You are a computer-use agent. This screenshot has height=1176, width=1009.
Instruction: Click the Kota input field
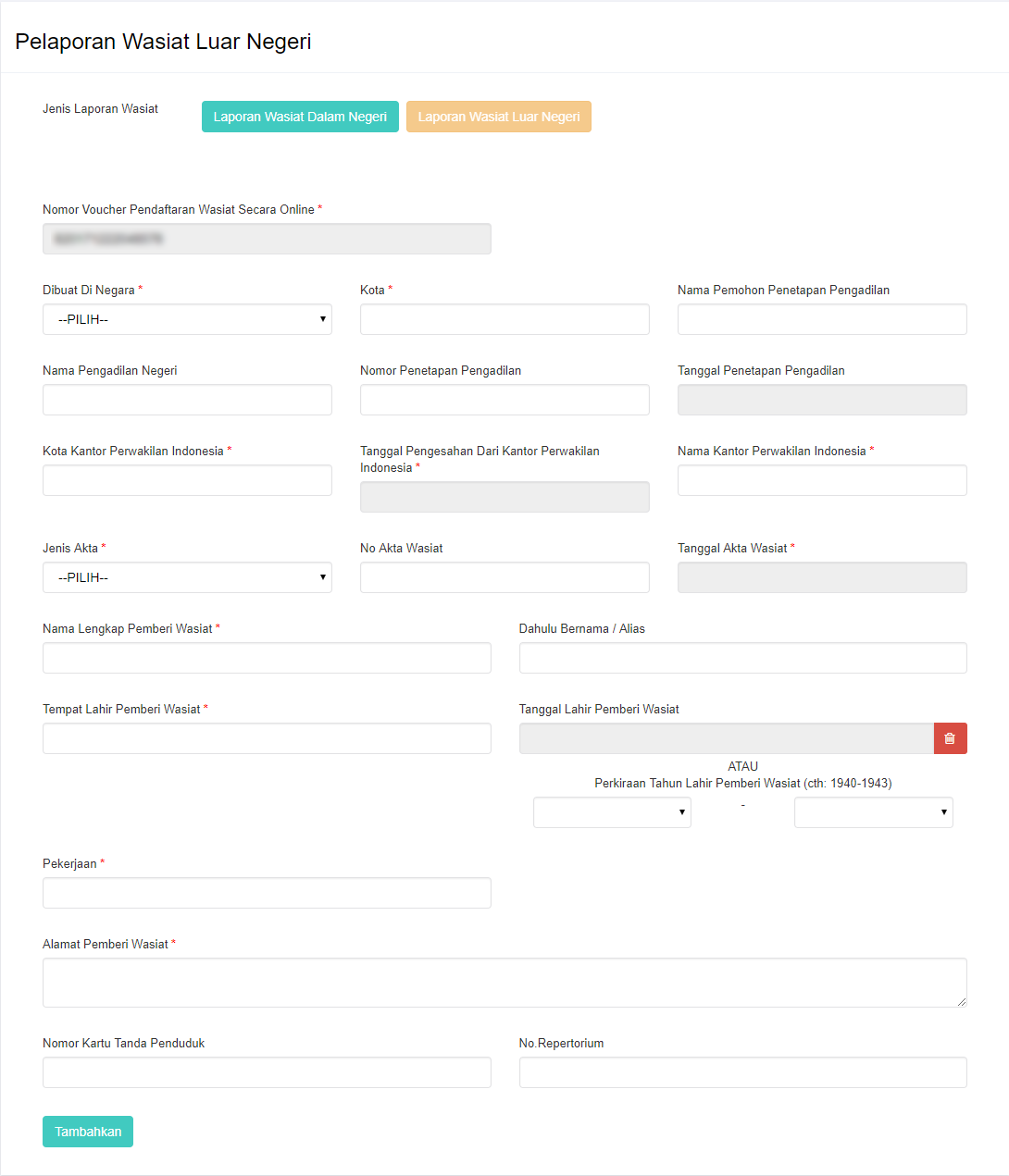point(504,319)
